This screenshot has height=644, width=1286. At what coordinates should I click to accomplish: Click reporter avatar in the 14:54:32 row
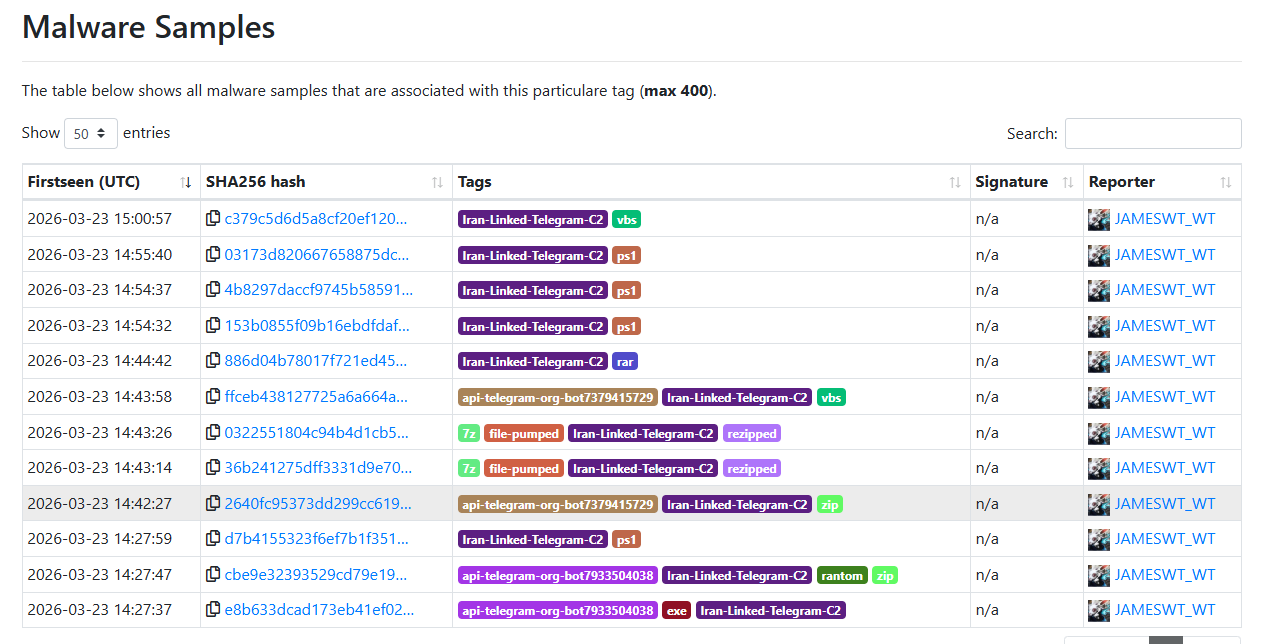[1099, 326]
